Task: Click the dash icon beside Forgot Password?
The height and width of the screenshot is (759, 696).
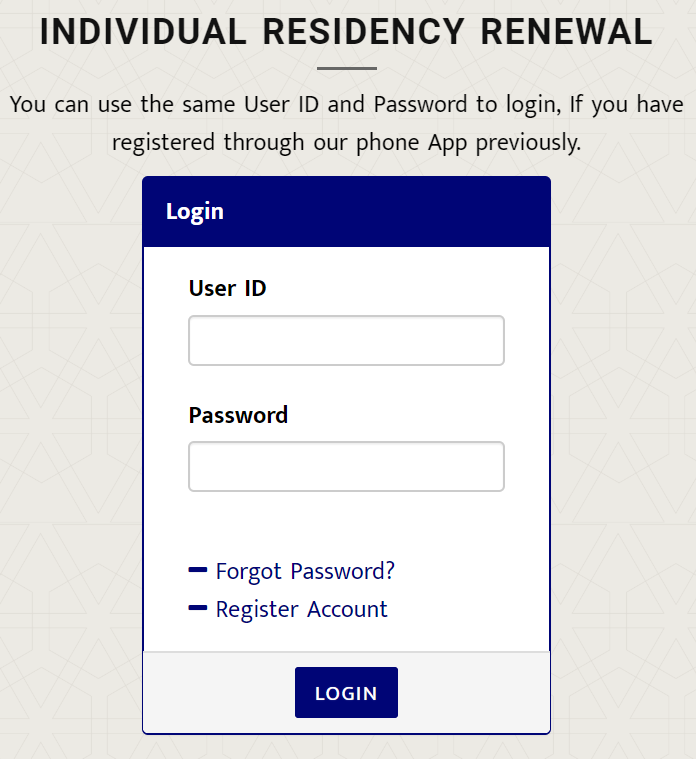Action: coord(197,570)
